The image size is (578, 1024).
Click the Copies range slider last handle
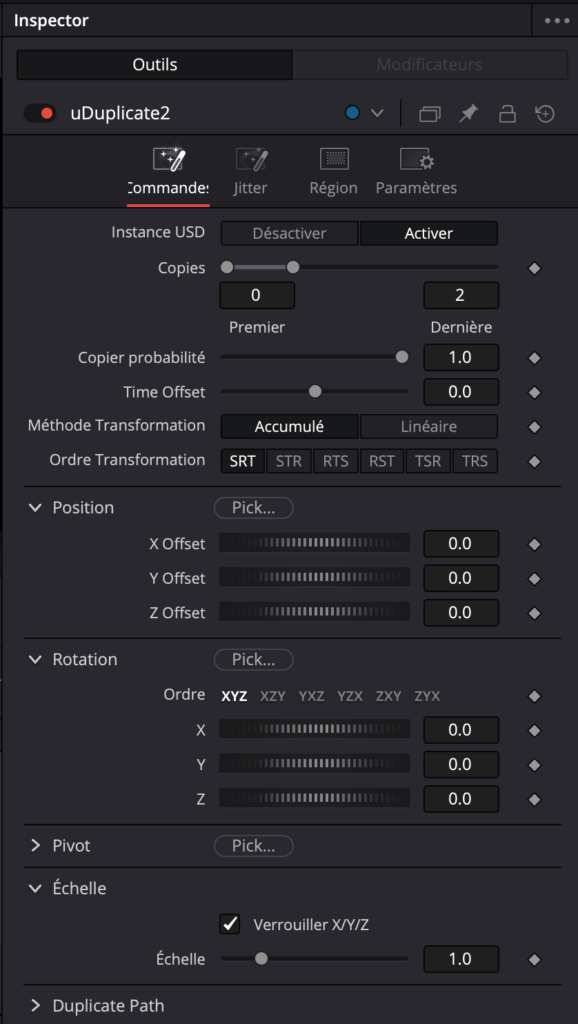coord(293,267)
